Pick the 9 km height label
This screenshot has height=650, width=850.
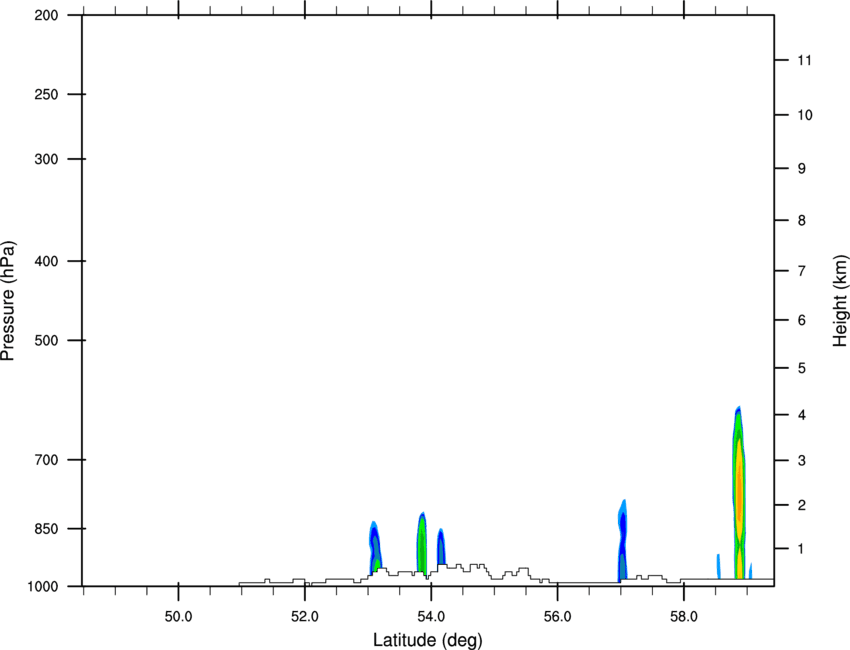tap(802, 169)
